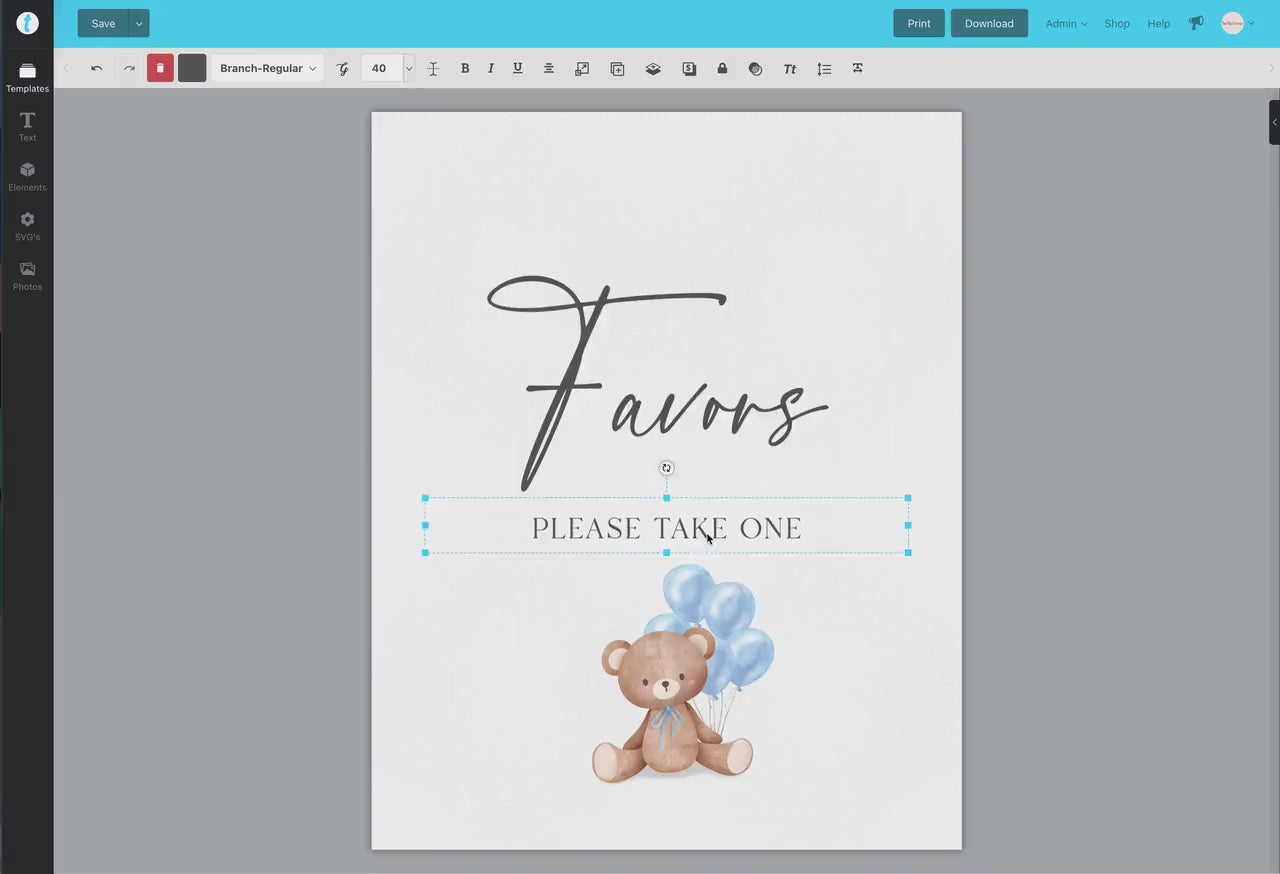Click the toolbar scroll-left chevron
This screenshot has height=874, width=1280.
66,68
